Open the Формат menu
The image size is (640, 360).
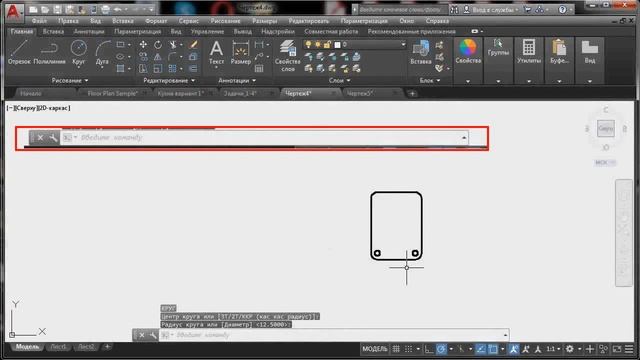156,21
